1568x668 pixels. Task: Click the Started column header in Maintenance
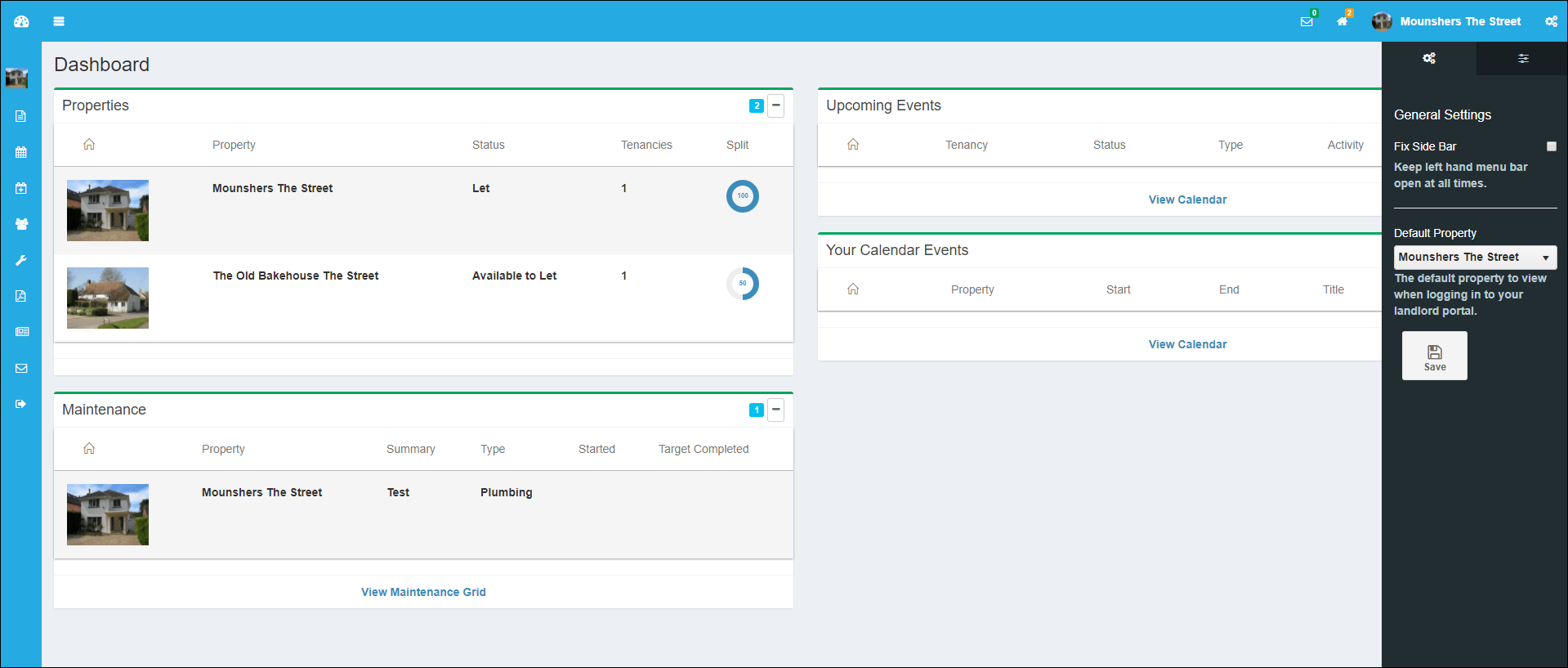[x=596, y=449]
